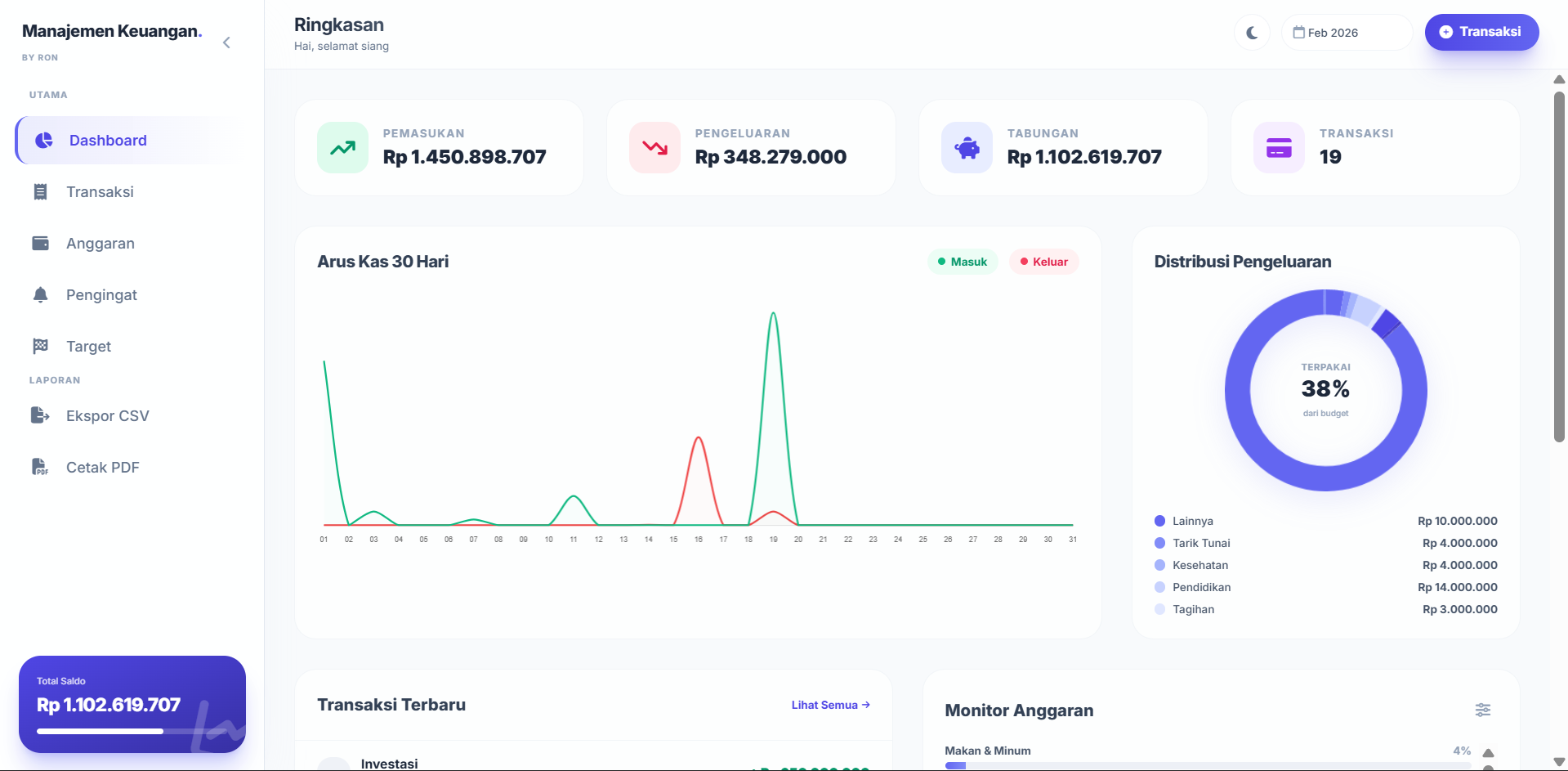Click the Tabungan piggy bank icon
The width and height of the screenshot is (1568, 771).
967,148
